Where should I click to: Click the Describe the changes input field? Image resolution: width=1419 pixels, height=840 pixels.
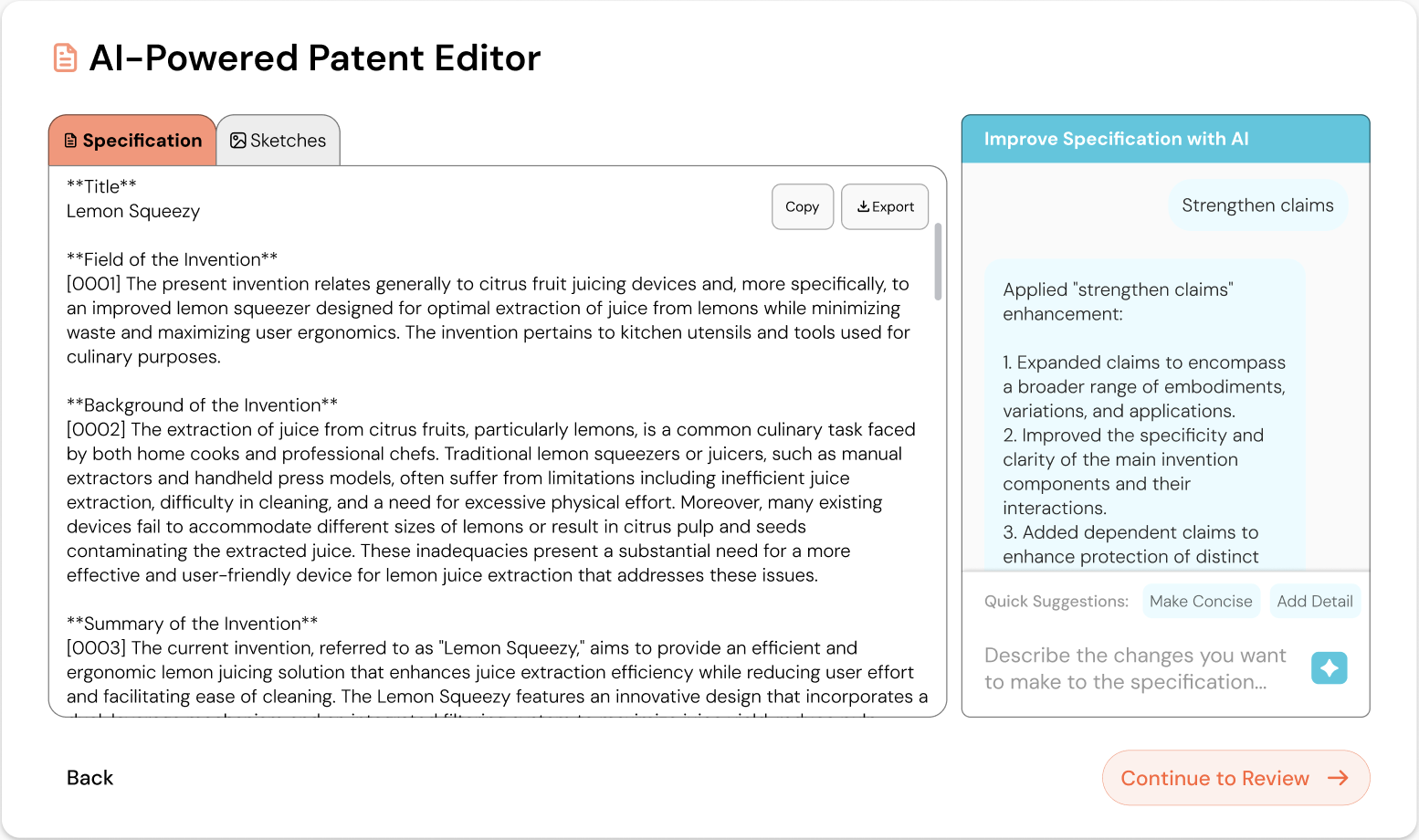pos(1132,667)
